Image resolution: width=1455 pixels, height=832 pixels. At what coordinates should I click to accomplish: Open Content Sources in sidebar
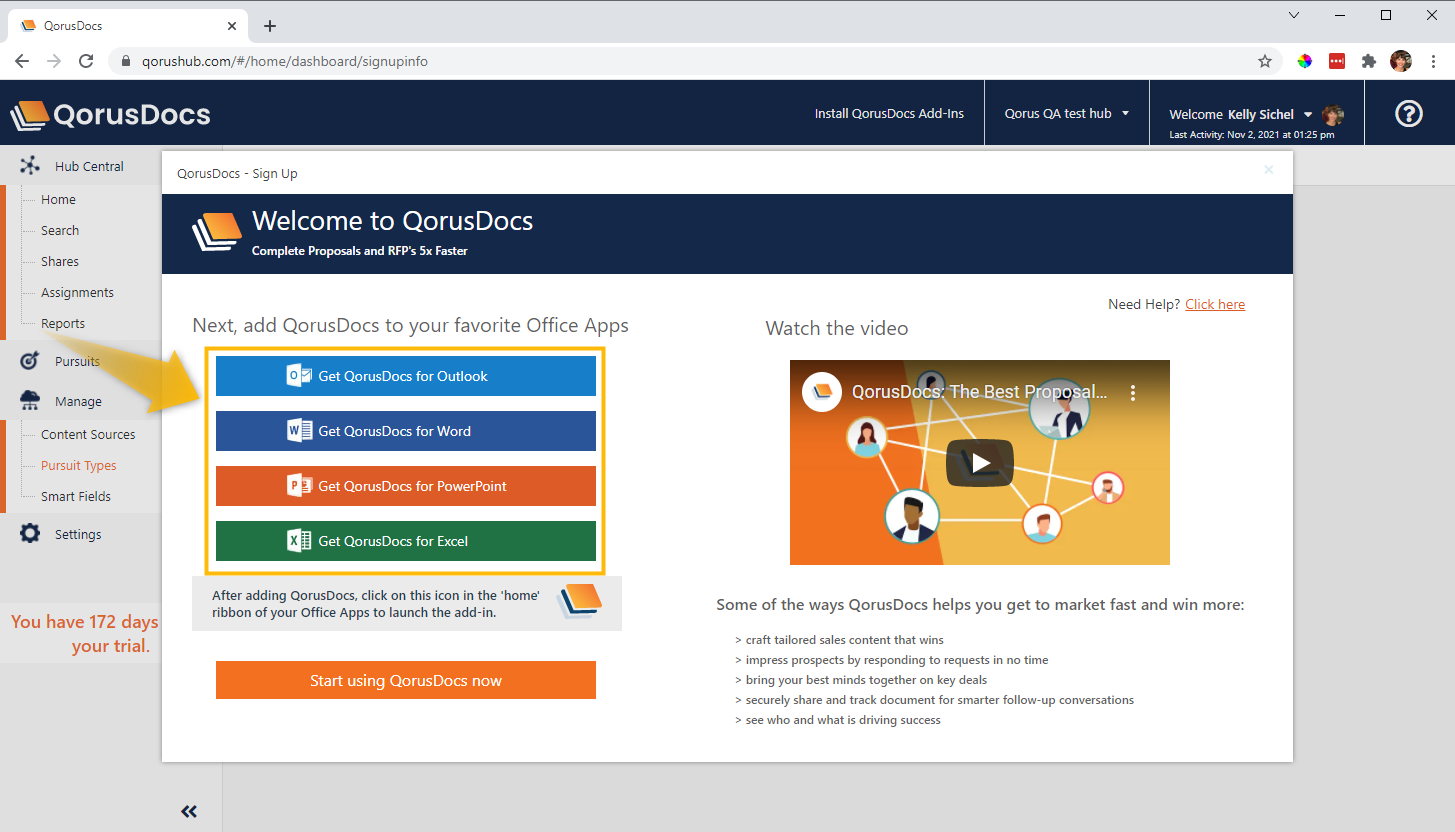click(x=88, y=434)
